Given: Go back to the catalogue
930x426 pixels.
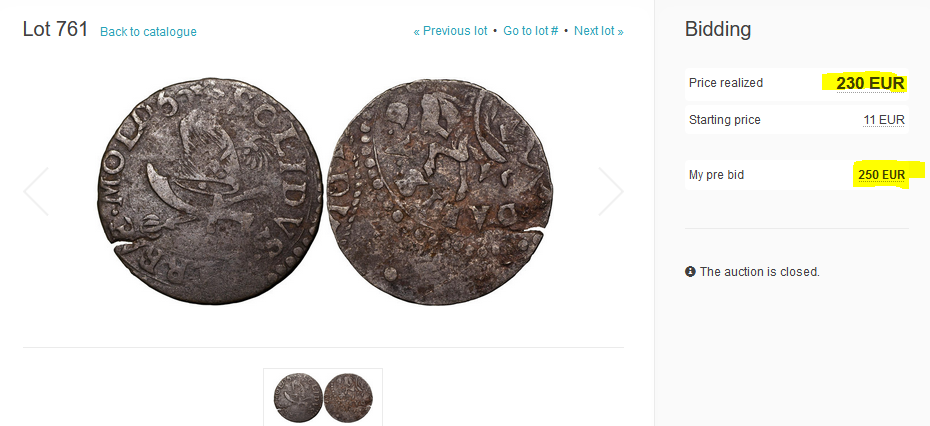Looking at the screenshot, I should click(148, 31).
